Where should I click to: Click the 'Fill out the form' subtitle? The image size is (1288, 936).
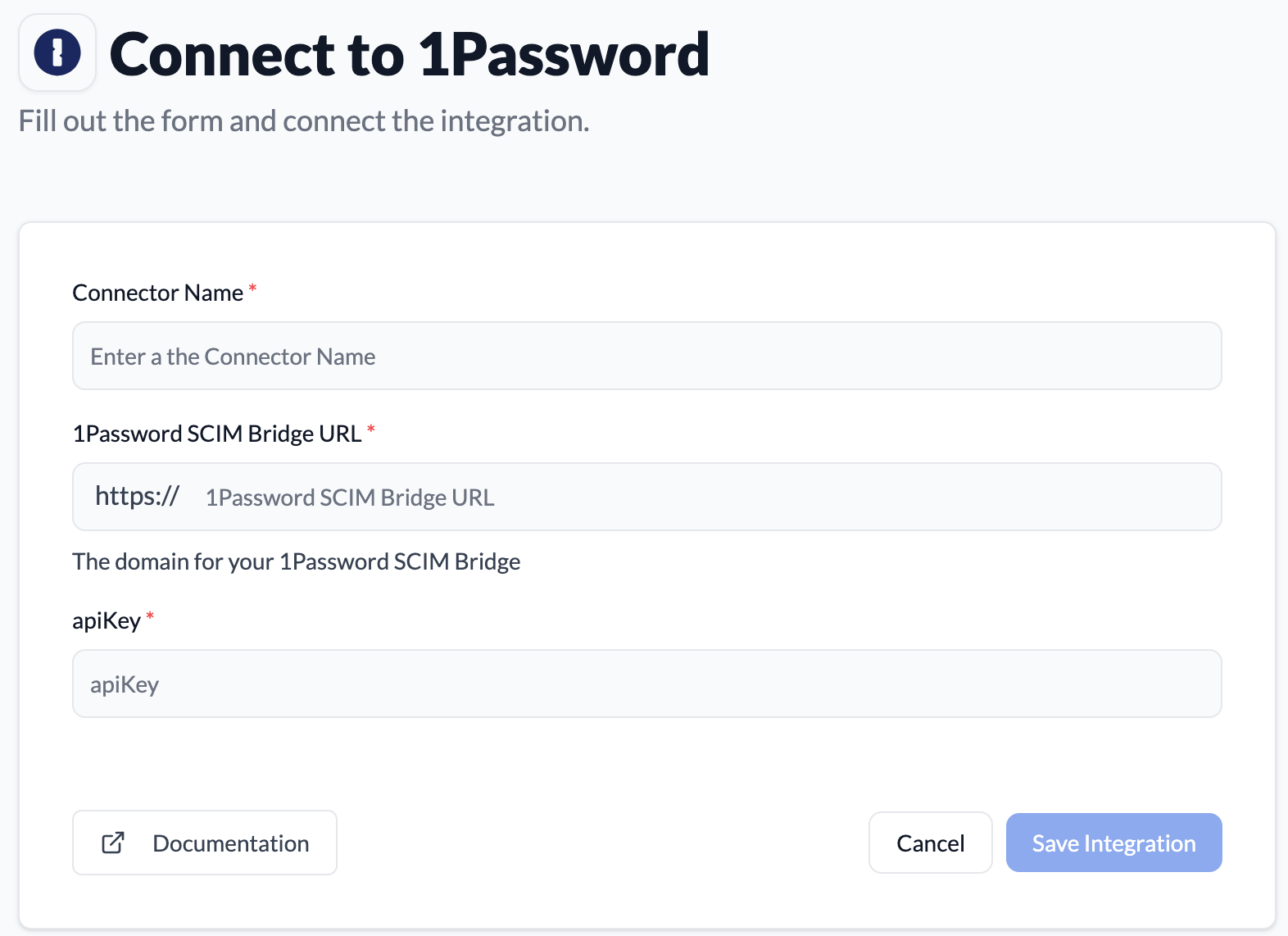[304, 121]
